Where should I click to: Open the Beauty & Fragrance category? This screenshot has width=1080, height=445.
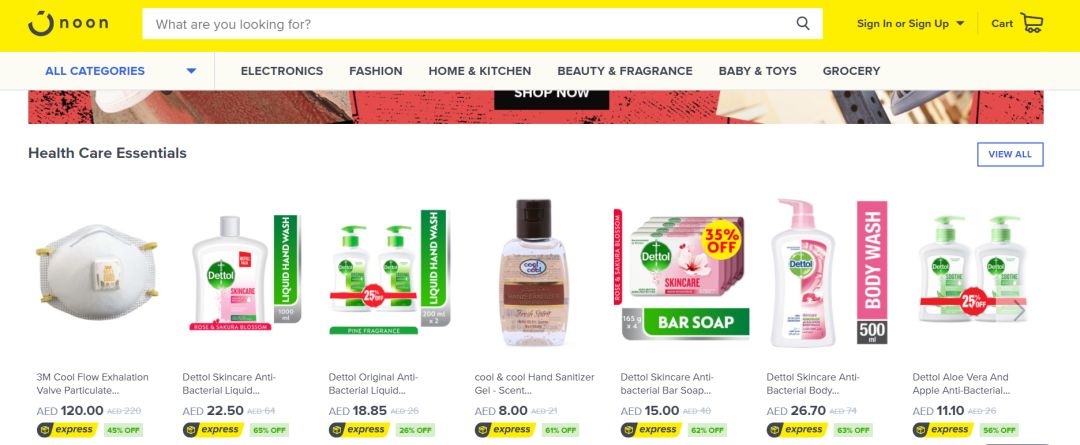click(625, 71)
